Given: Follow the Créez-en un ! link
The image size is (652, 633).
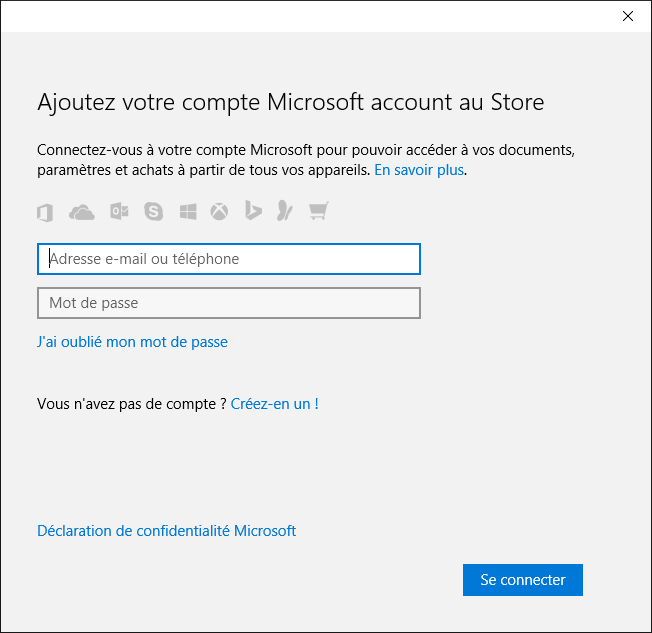Looking at the screenshot, I should click(x=274, y=404).
